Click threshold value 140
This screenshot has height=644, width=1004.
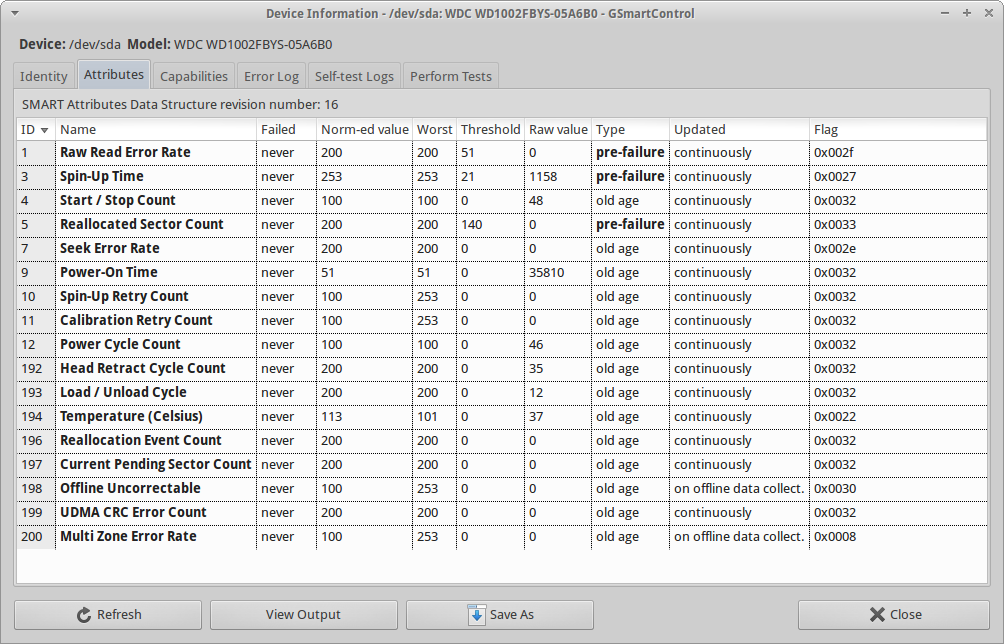471,225
